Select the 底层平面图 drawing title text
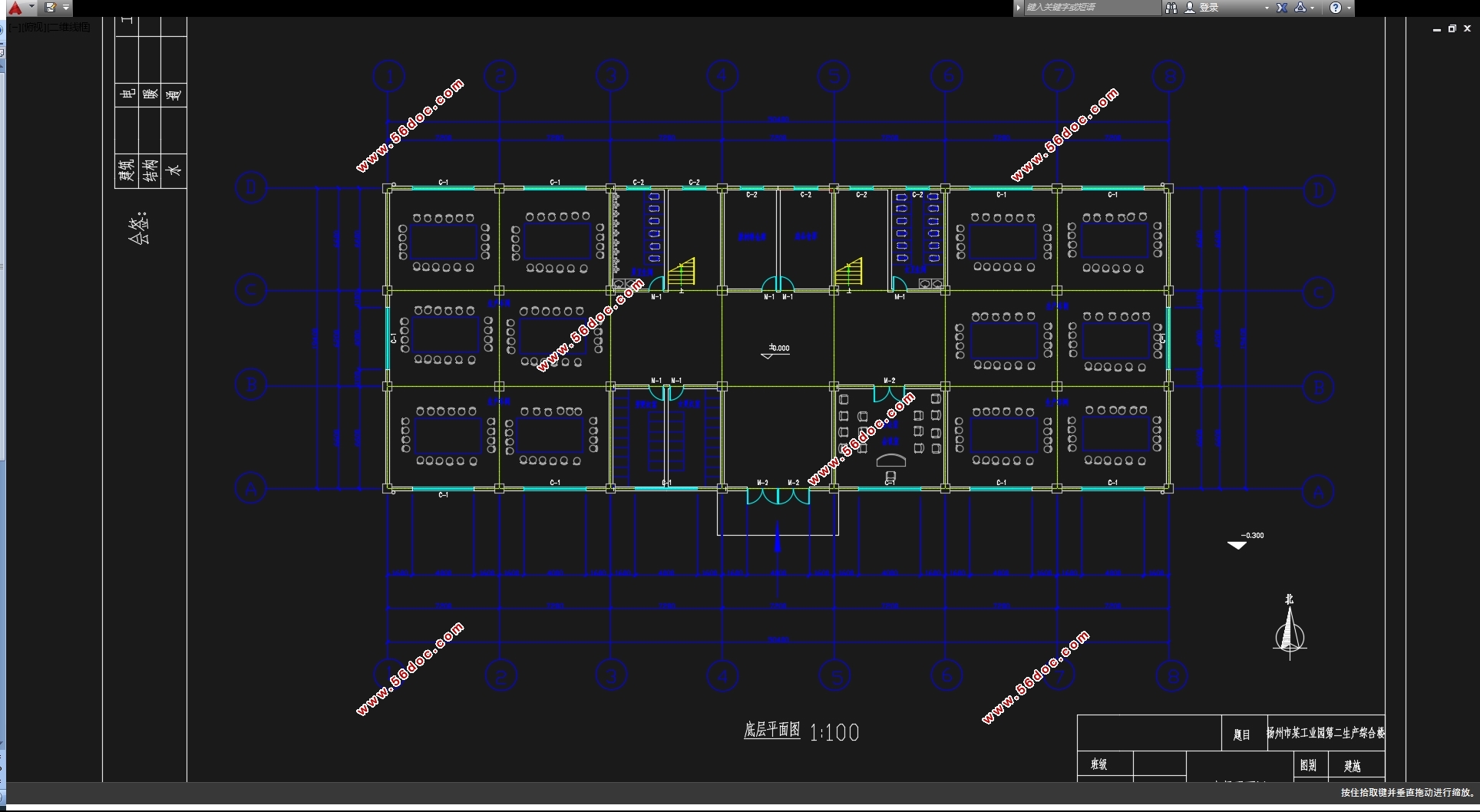 pos(771,730)
